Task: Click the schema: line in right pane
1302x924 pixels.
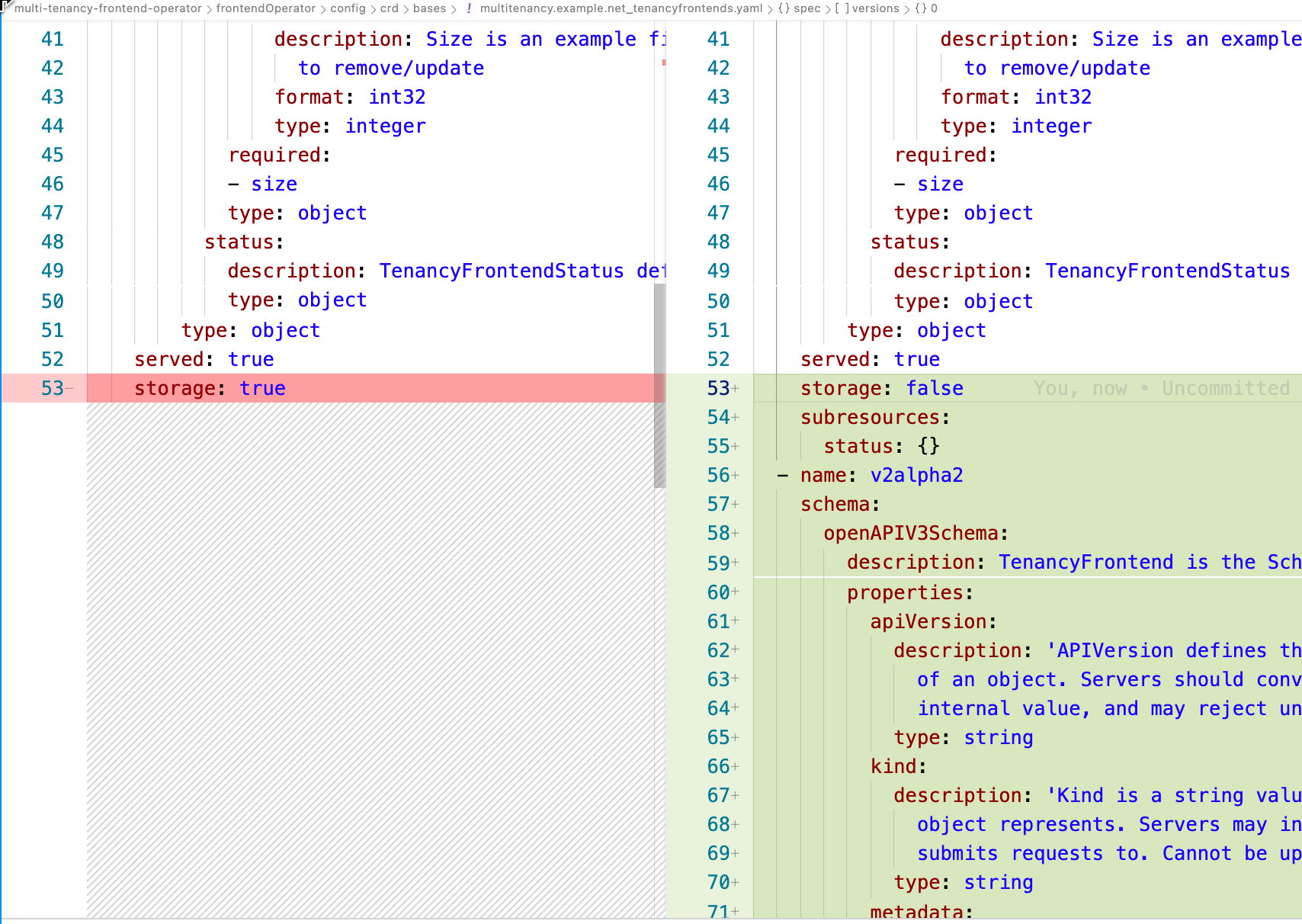Action: click(840, 504)
